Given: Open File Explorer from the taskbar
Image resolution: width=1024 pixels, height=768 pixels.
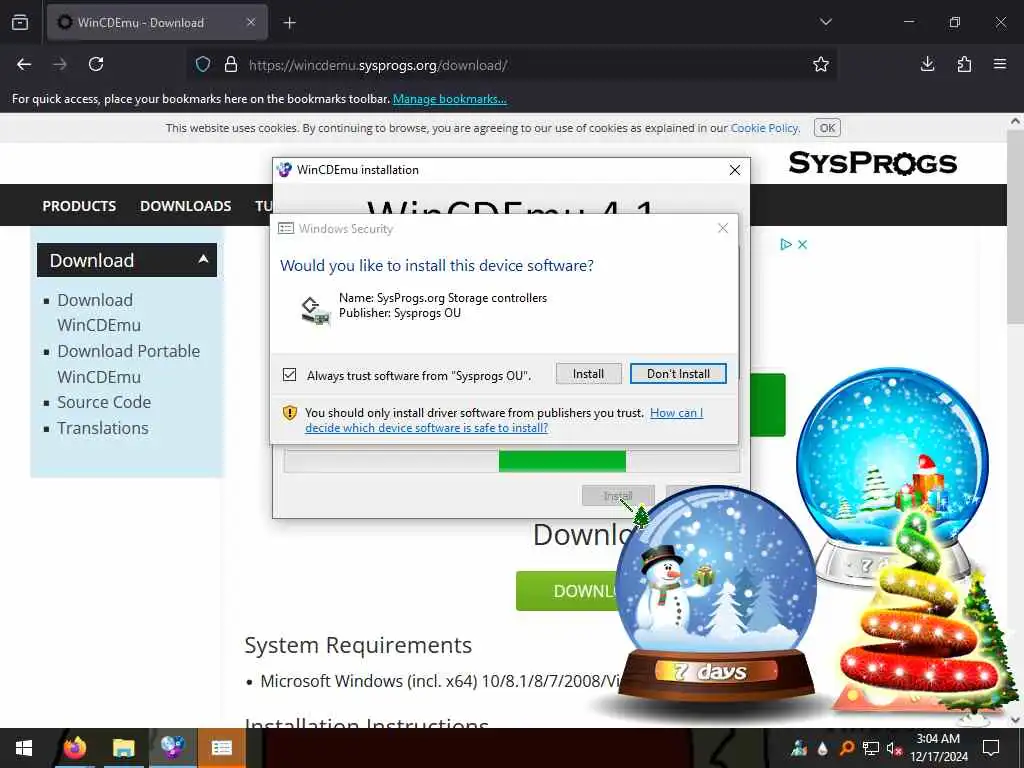Looking at the screenshot, I should pos(123,748).
